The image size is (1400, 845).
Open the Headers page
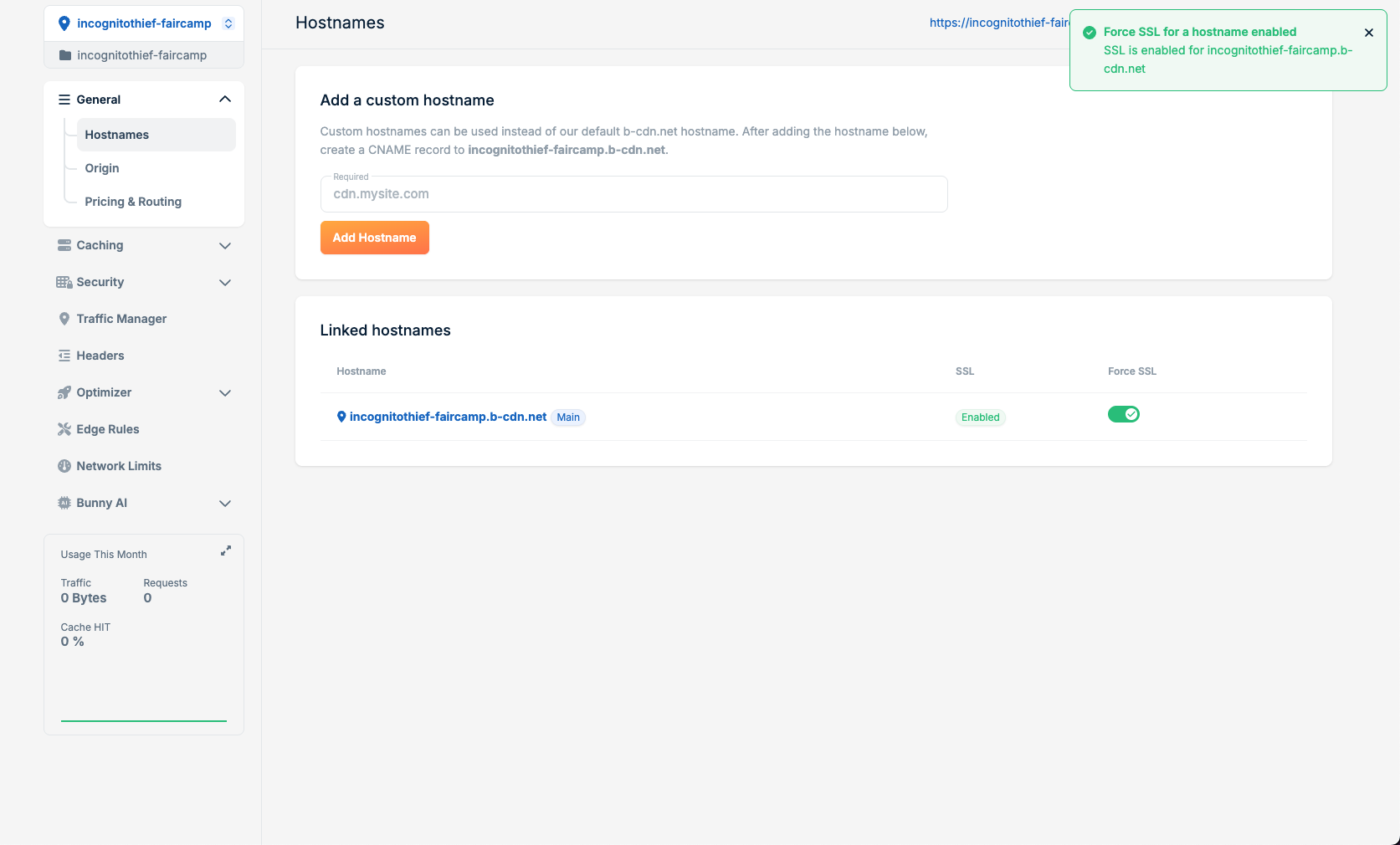pyautogui.click(x=100, y=356)
